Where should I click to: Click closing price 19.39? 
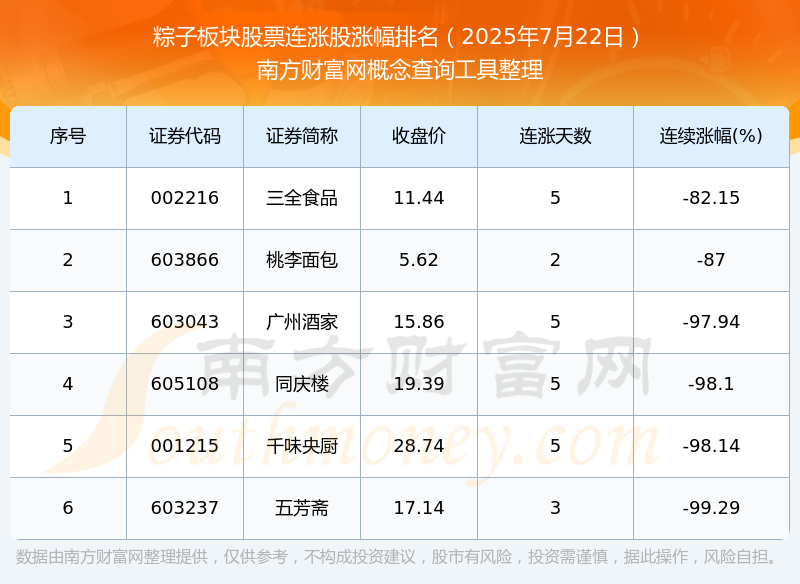tap(419, 384)
